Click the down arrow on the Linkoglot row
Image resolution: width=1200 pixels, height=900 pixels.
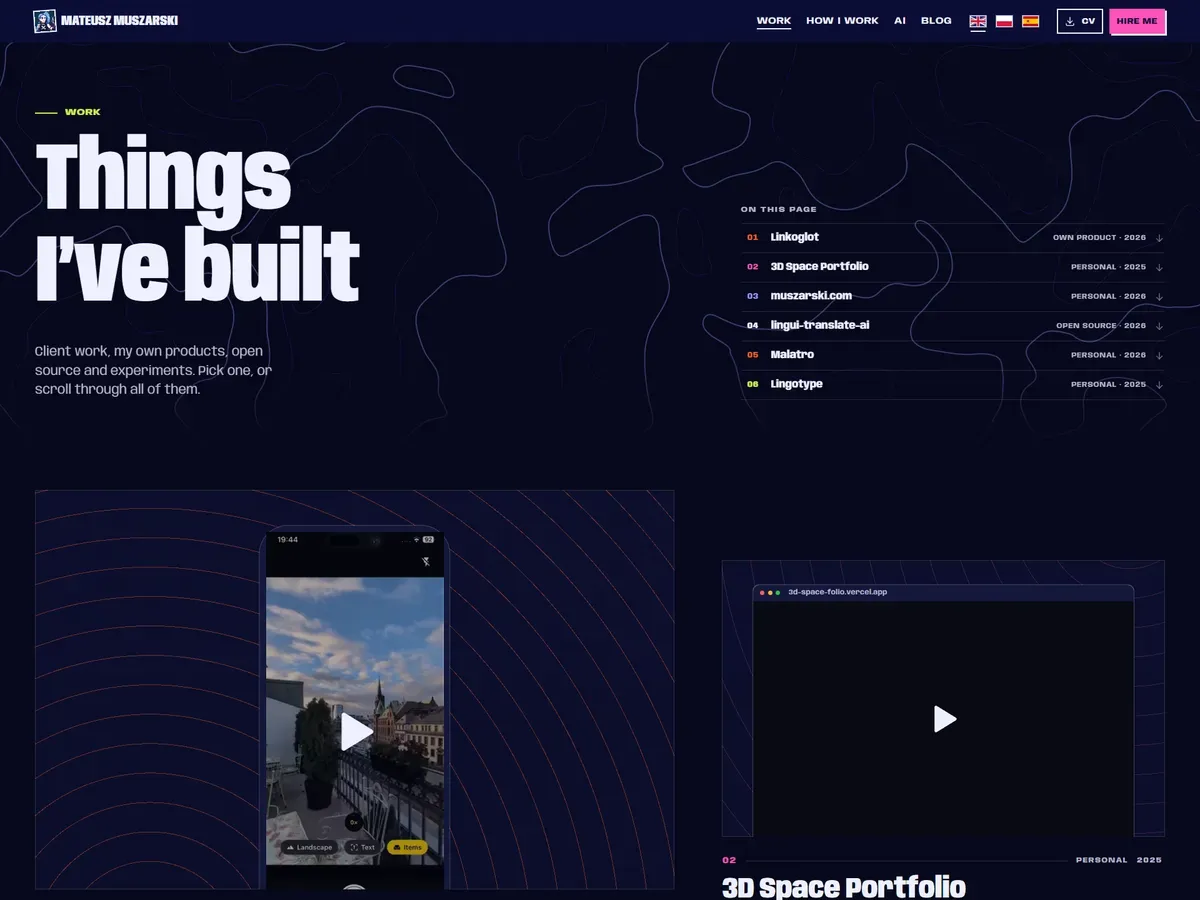(x=1159, y=238)
